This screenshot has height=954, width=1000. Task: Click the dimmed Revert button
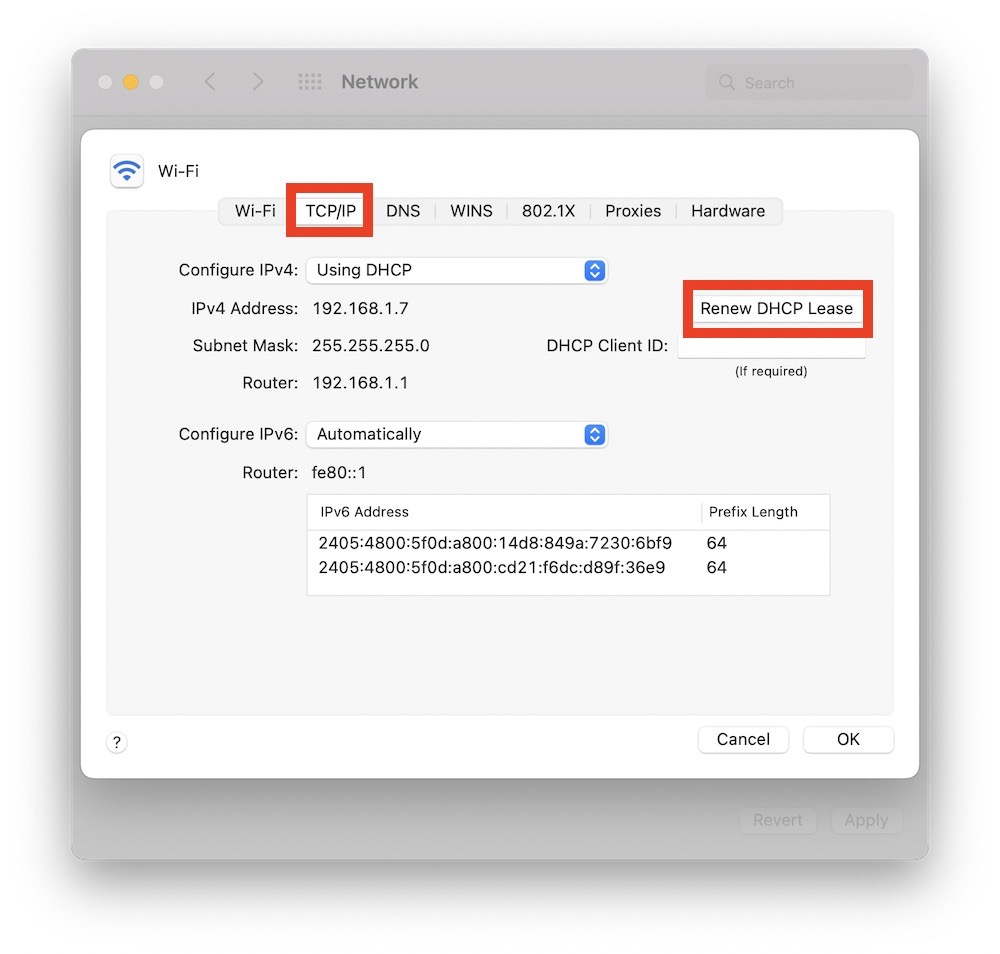(x=777, y=820)
